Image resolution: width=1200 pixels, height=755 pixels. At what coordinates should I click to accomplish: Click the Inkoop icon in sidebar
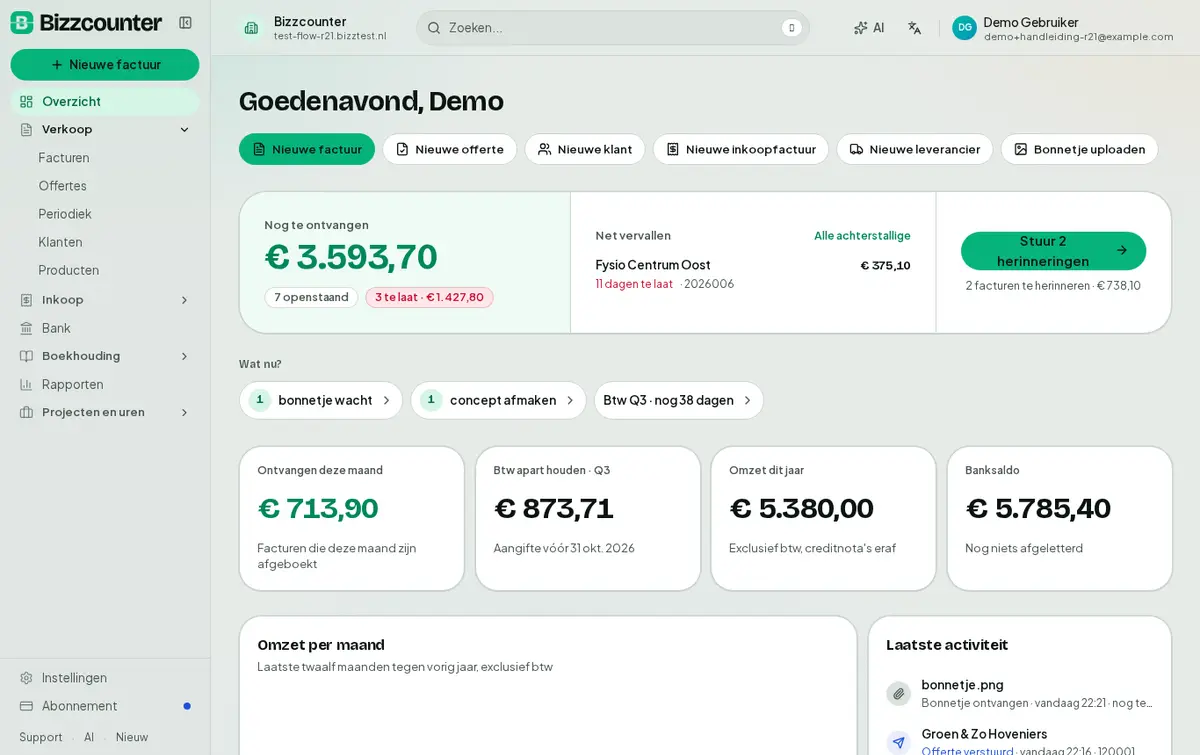[x=27, y=299]
